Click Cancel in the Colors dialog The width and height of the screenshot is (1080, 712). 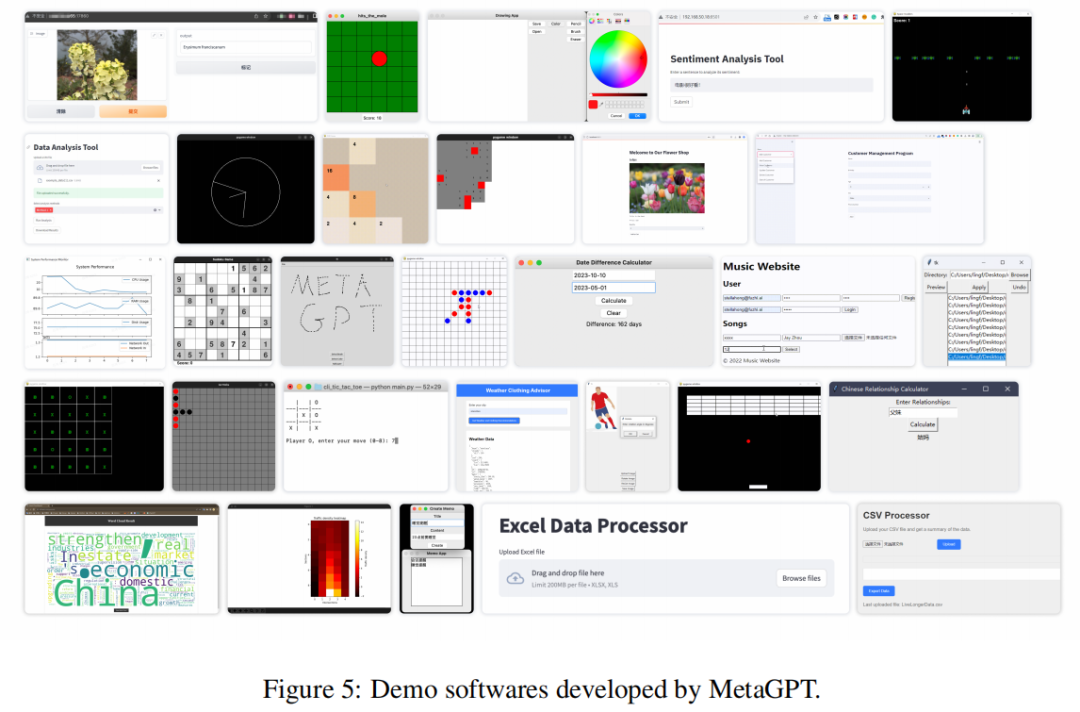pos(616,116)
